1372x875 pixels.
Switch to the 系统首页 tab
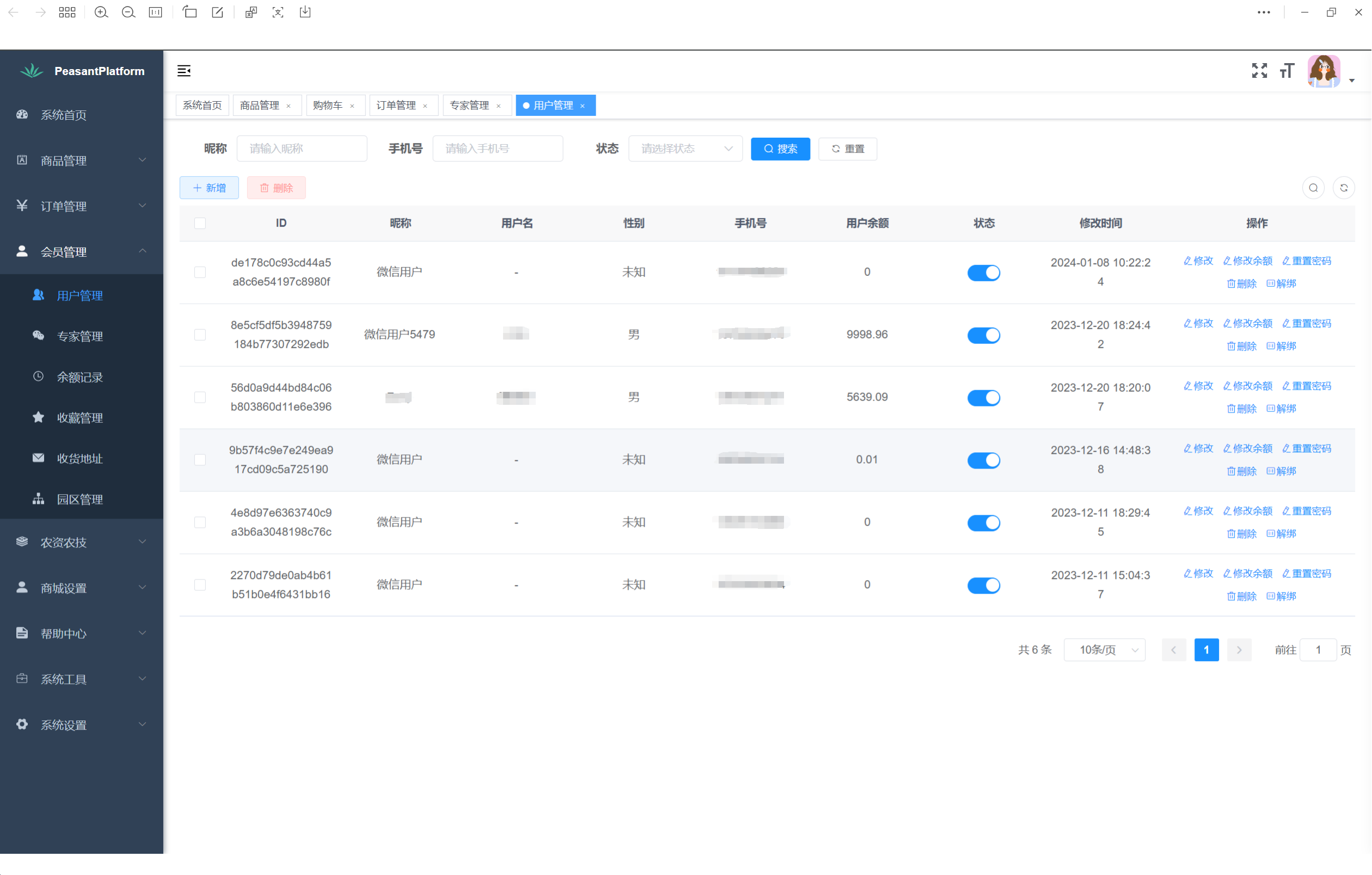(203, 106)
